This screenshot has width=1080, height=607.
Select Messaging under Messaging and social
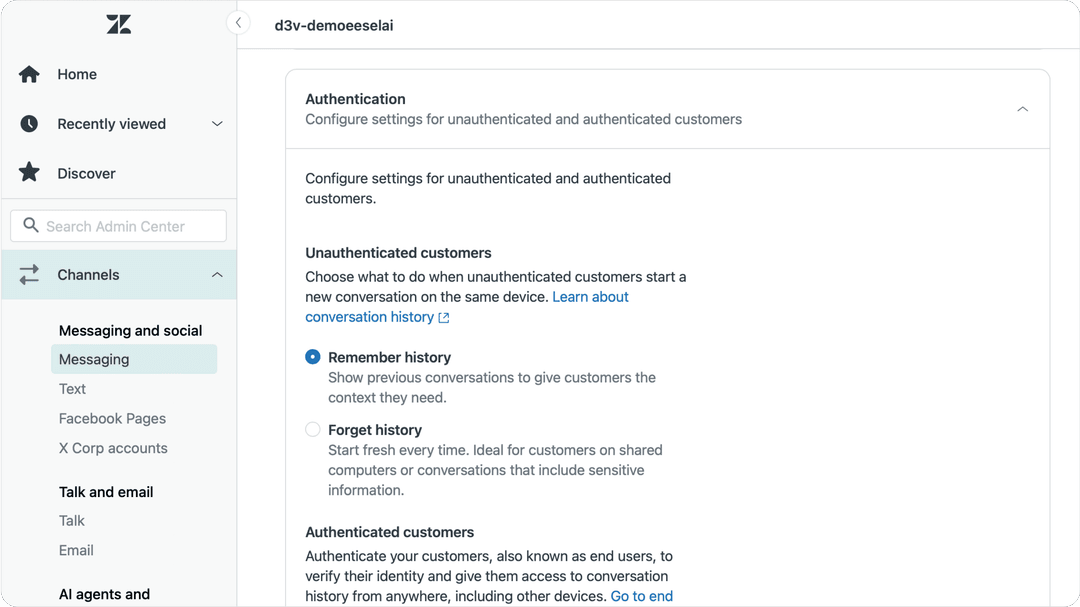(94, 359)
